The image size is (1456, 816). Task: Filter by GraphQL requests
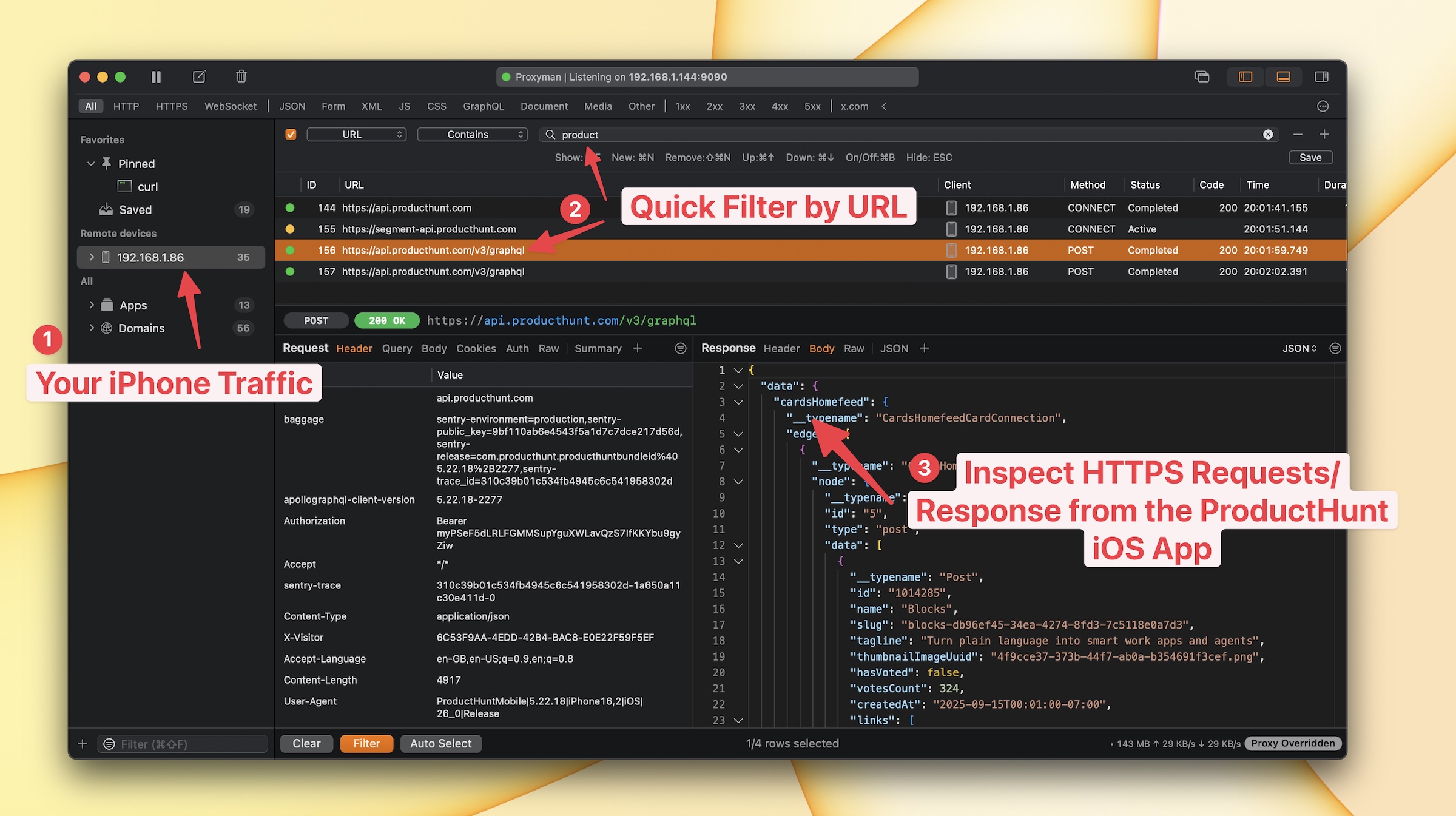[483, 106]
